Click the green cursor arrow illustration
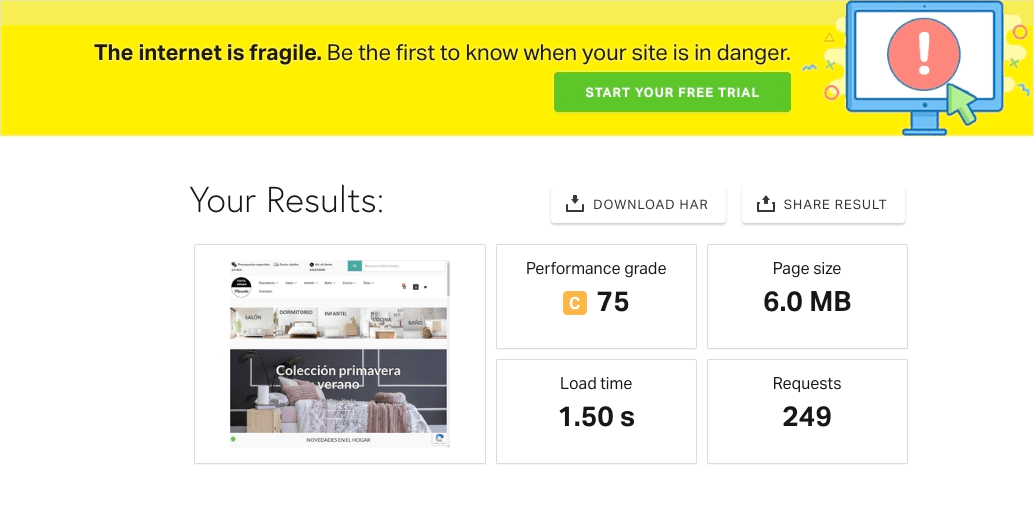 tap(962, 104)
